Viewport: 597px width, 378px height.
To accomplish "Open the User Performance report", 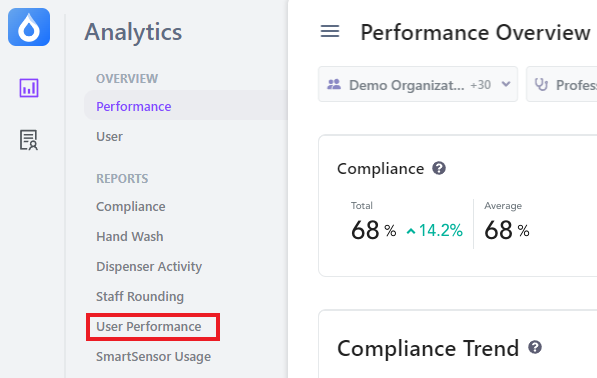I will 148,326.
